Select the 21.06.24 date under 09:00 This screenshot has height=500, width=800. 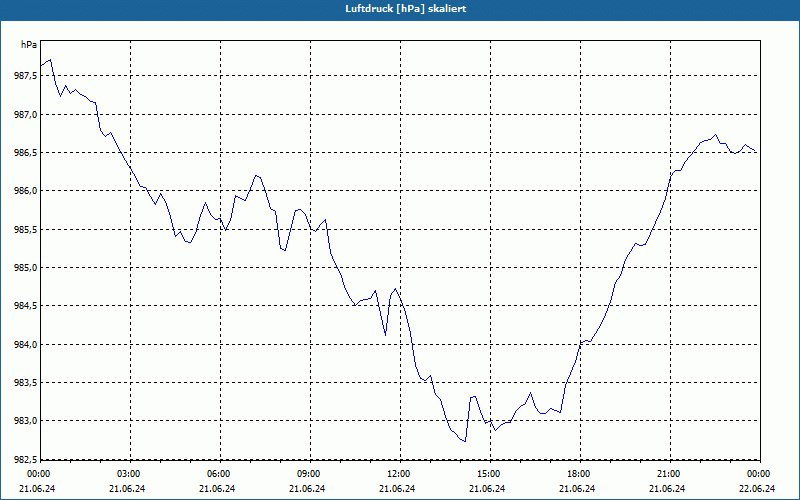pos(307,488)
